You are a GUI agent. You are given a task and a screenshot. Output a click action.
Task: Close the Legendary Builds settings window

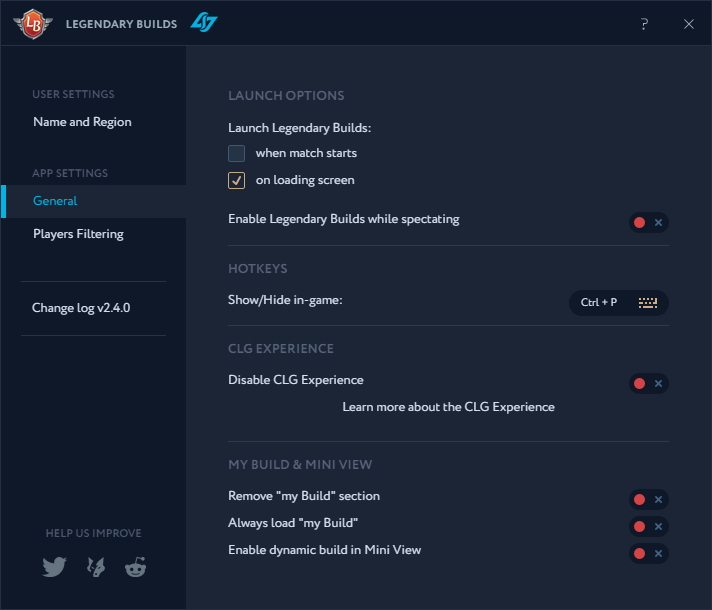pyautogui.click(x=688, y=24)
